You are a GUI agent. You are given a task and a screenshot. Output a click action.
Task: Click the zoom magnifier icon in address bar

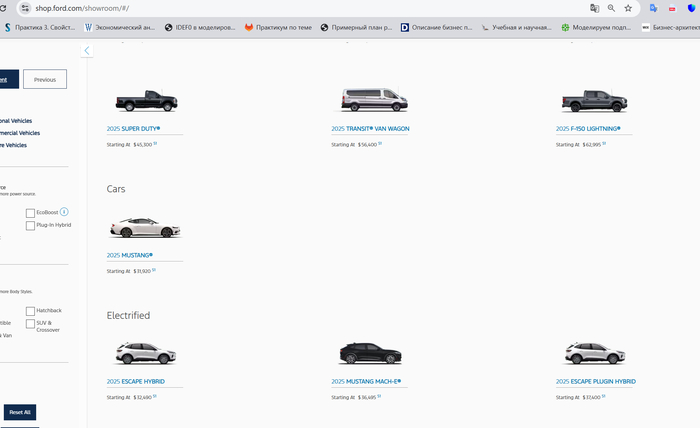pos(611,8)
